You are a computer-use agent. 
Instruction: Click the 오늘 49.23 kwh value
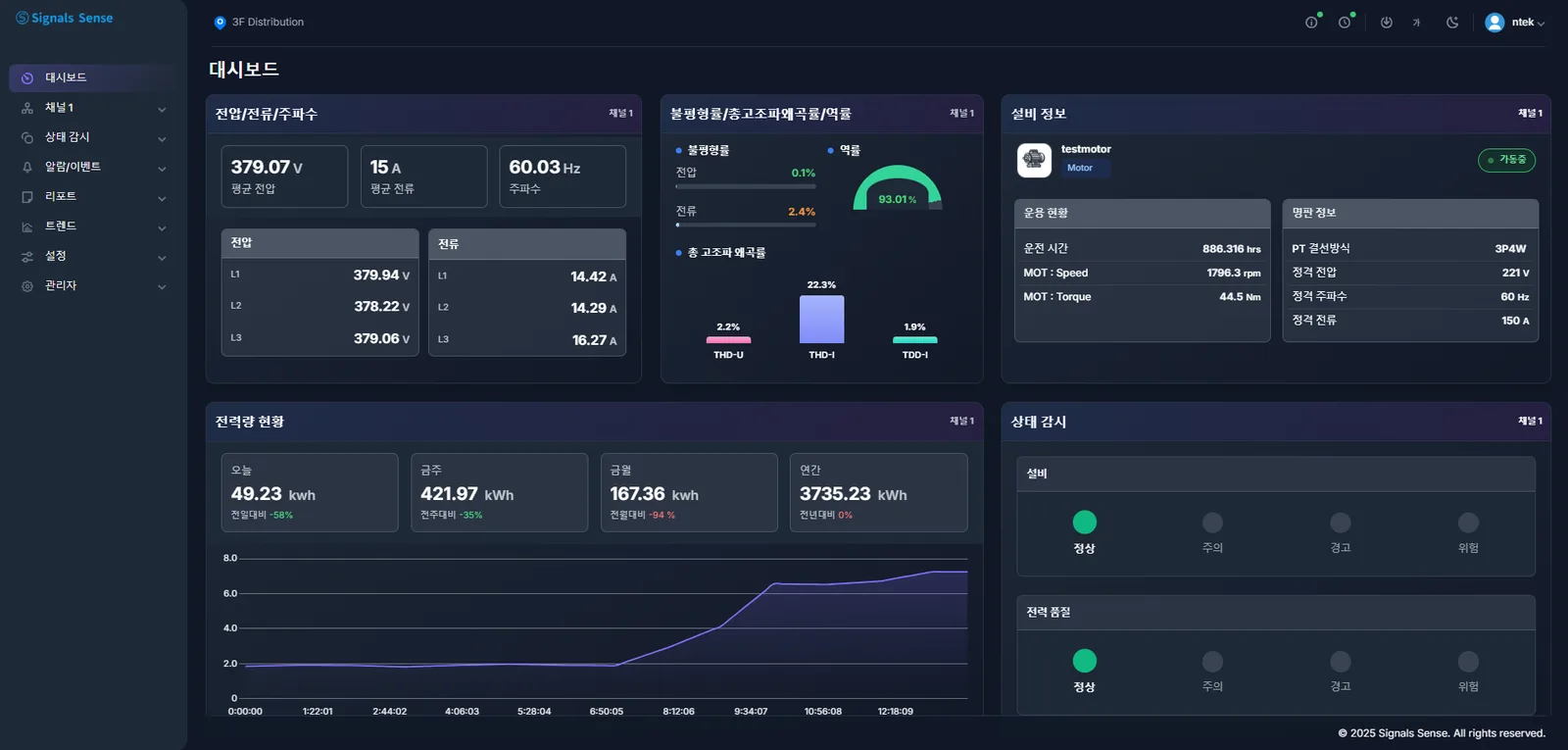(273, 494)
